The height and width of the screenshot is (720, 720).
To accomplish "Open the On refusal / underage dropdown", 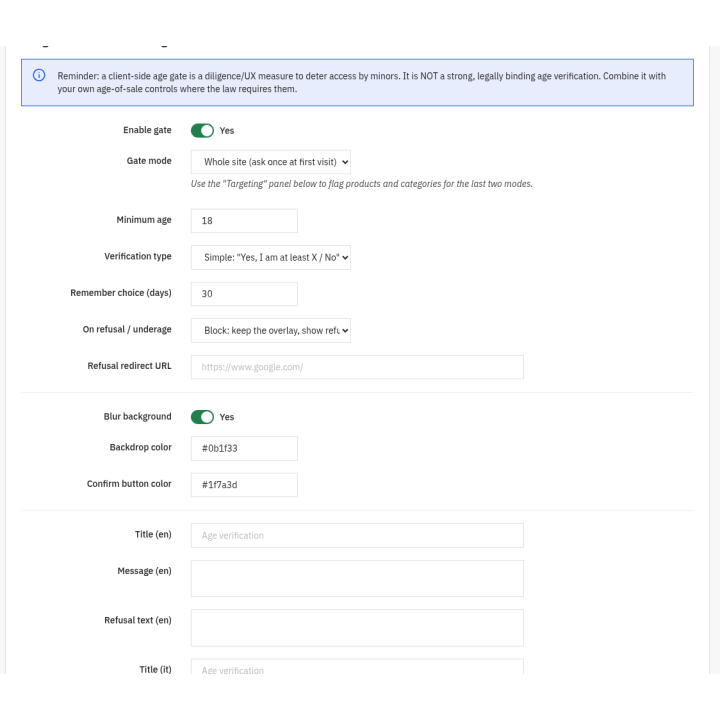I will 271,331.
